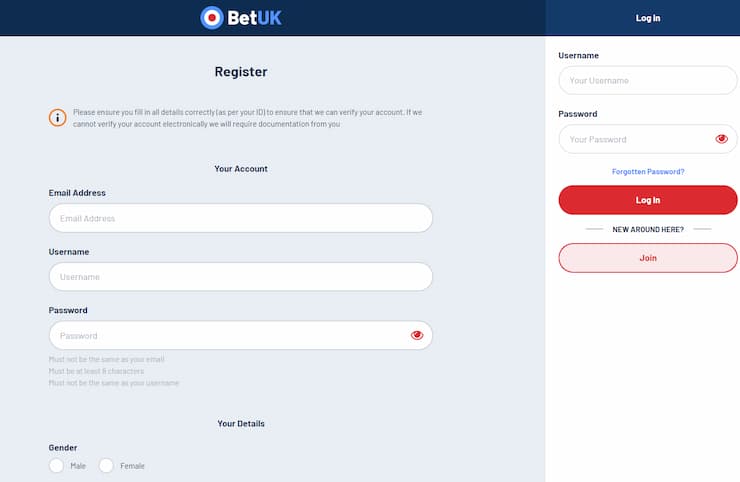The image size is (740, 482).
Task: Reveal the login password via eye icon
Action: [721, 139]
